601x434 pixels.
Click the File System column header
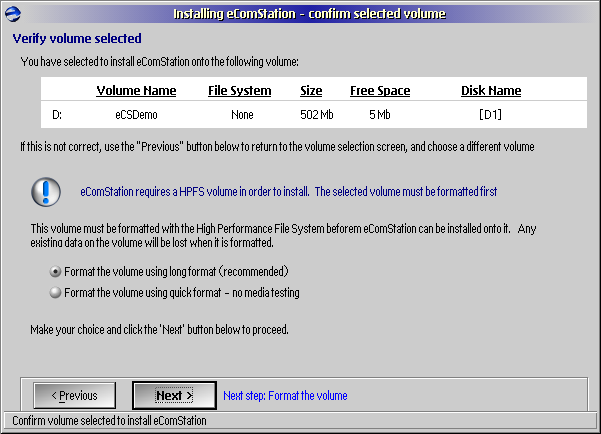point(240,90)
